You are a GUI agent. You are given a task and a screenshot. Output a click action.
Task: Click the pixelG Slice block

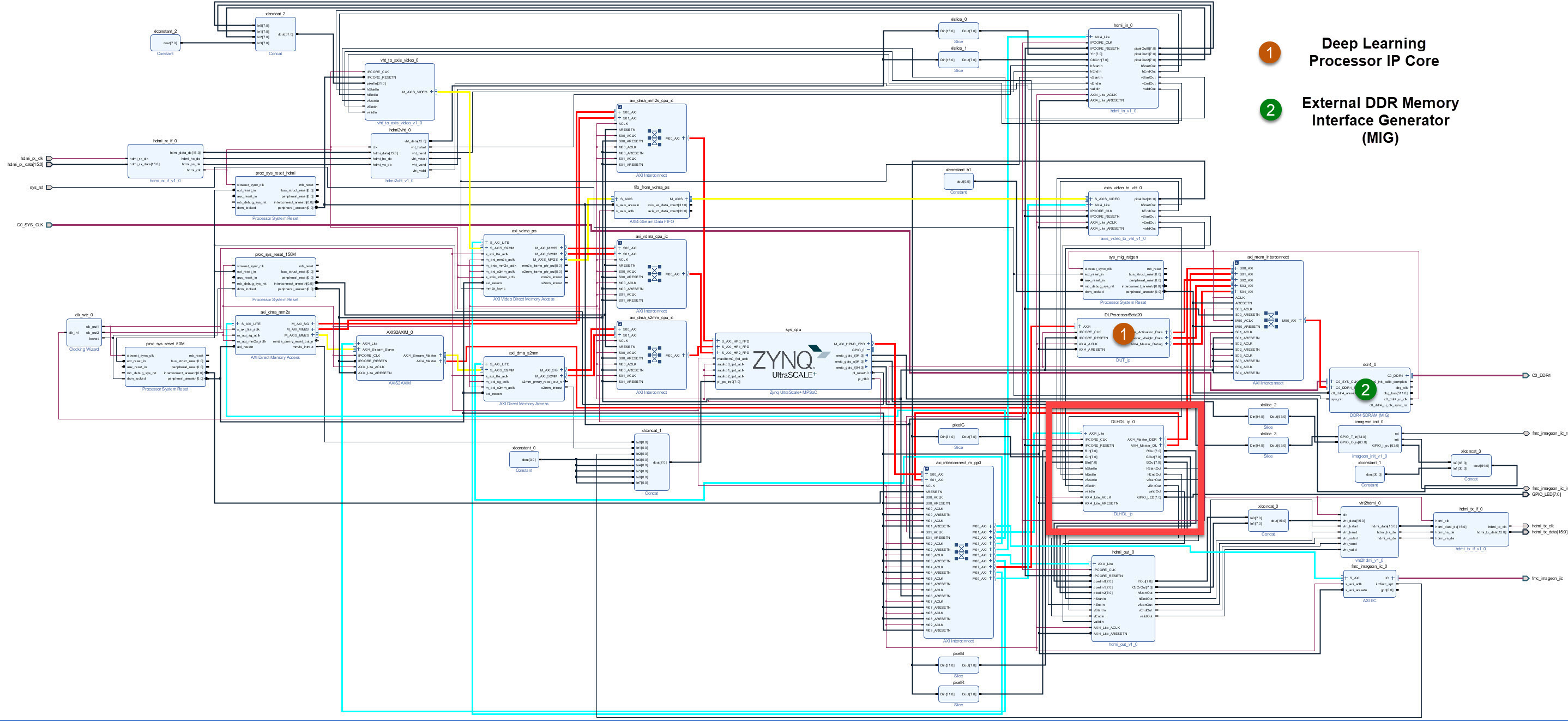point(958,436)
